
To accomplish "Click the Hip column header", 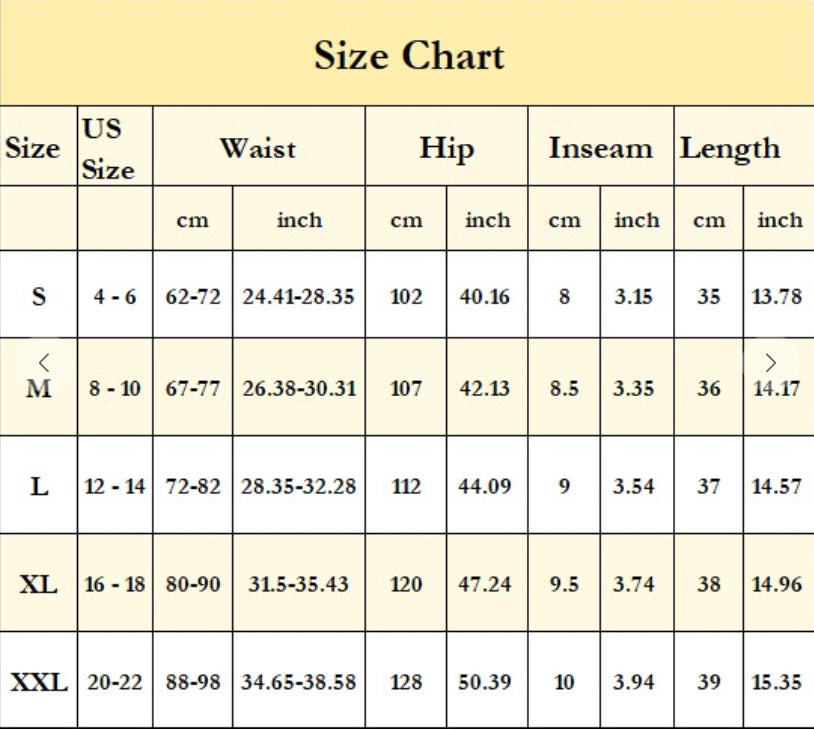I will (x=446, y=148).
